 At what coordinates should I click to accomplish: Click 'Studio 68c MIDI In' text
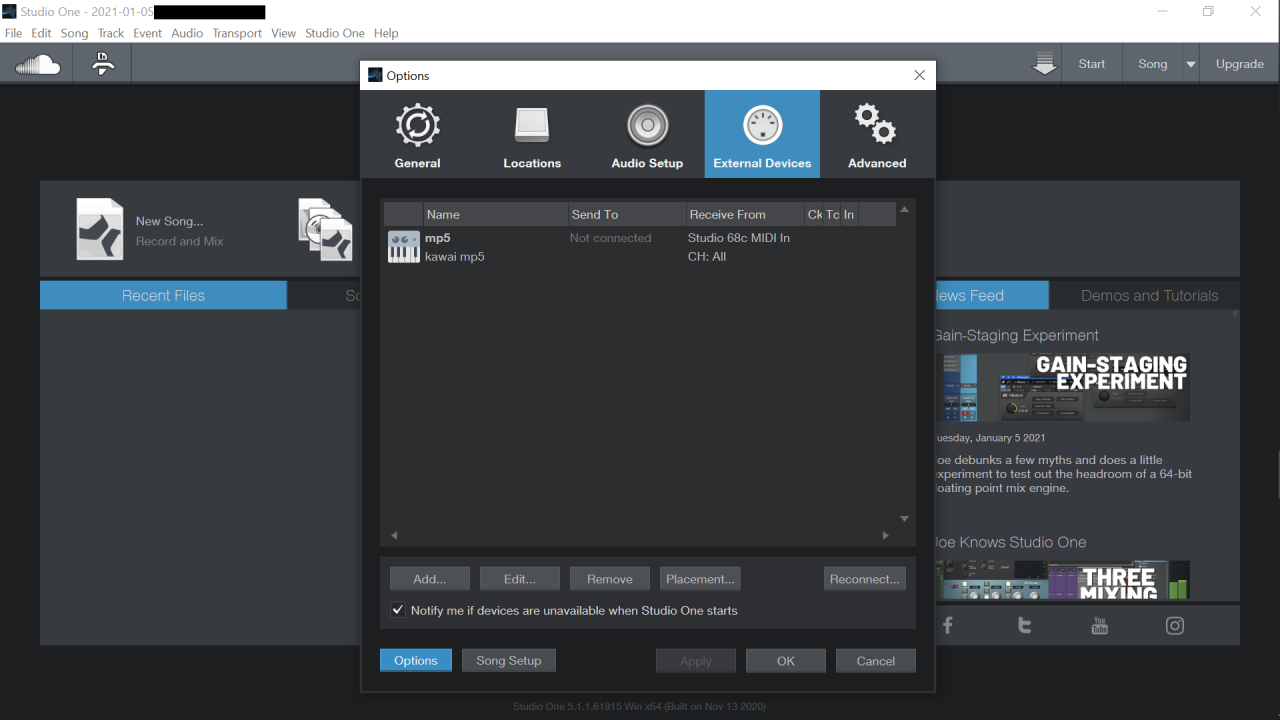[739, 238]
